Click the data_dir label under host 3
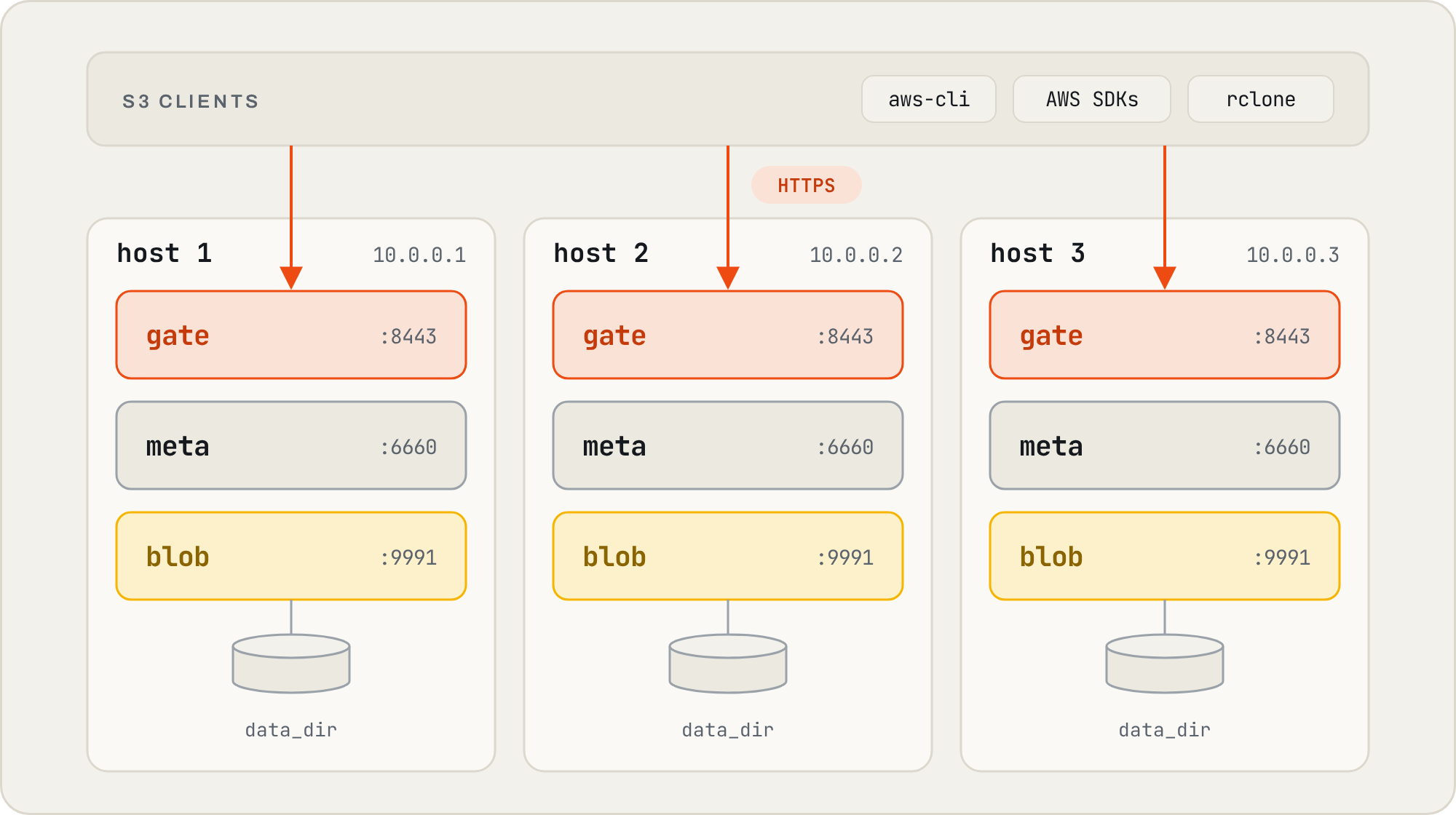Screen dimensions: 1456x815 (1165, 730)
